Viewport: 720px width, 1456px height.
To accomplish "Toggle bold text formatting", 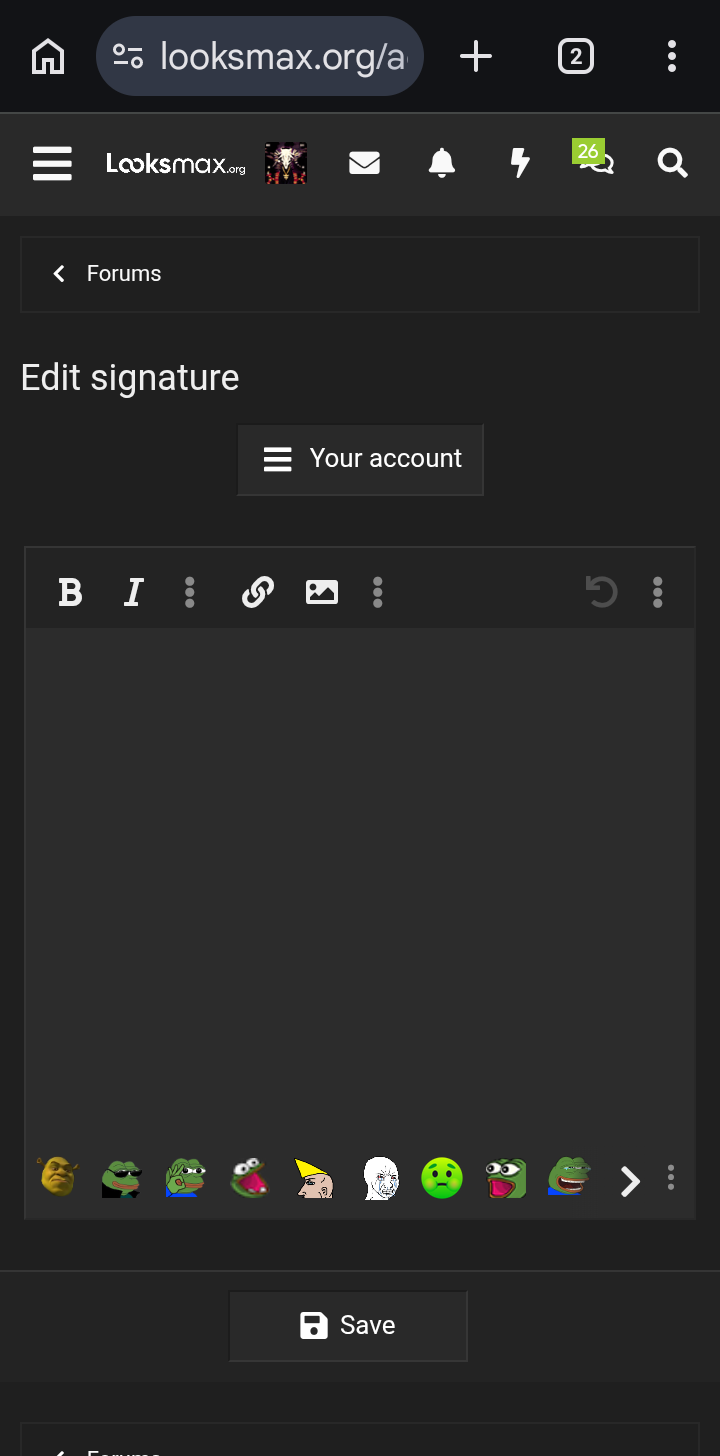I will click(70, 593).
